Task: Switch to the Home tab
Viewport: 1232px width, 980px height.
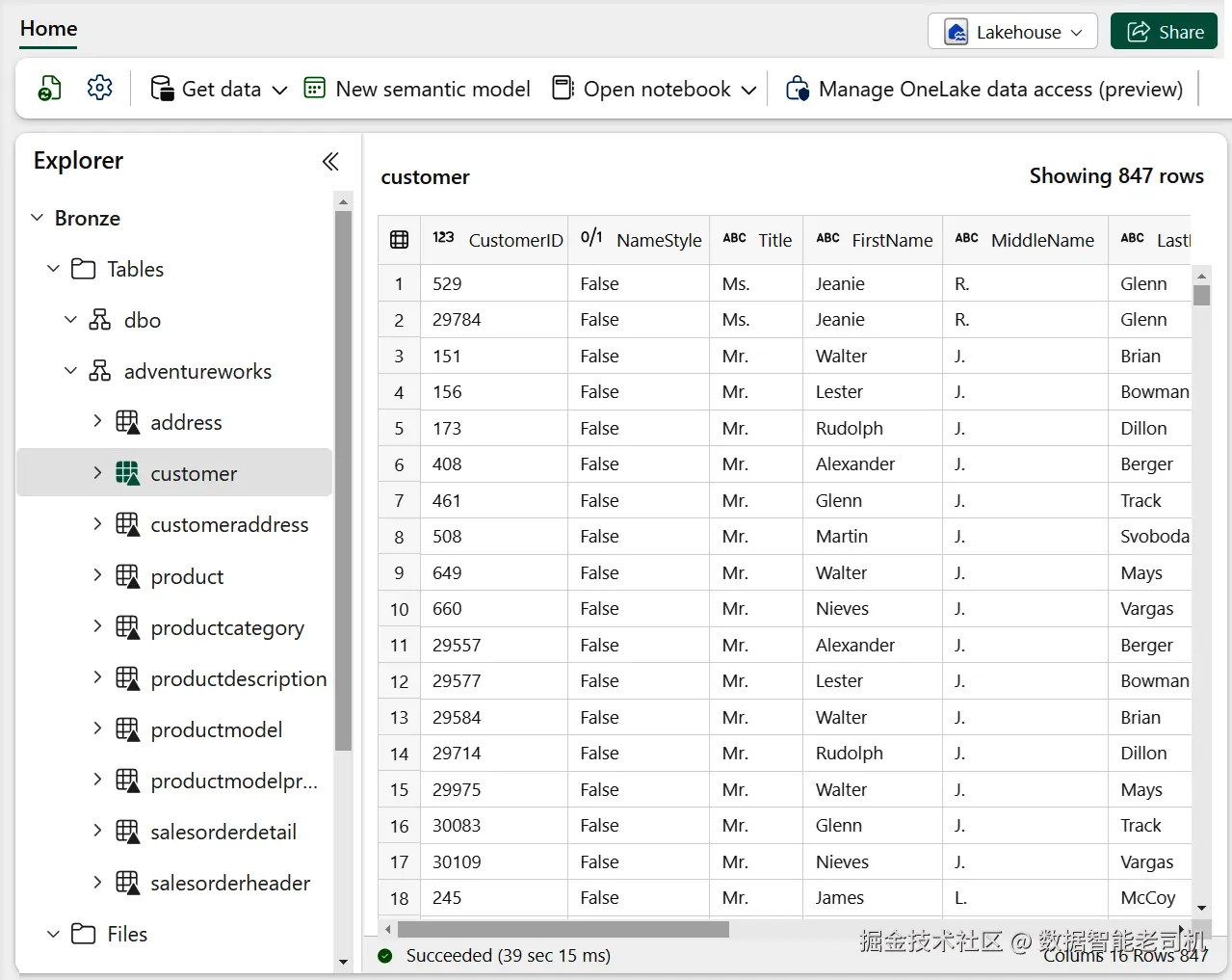Action: coord(48,29)
